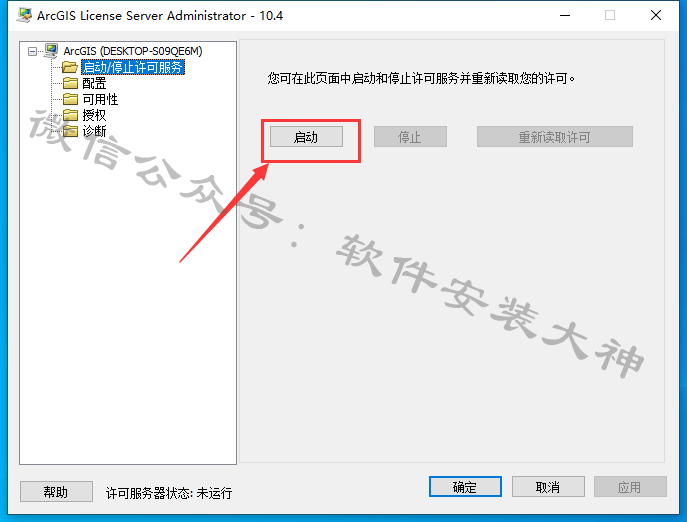Select the 启动/停止许可服务 tree item
Viewport: 687px width, 522px height.
click(133, 67)
